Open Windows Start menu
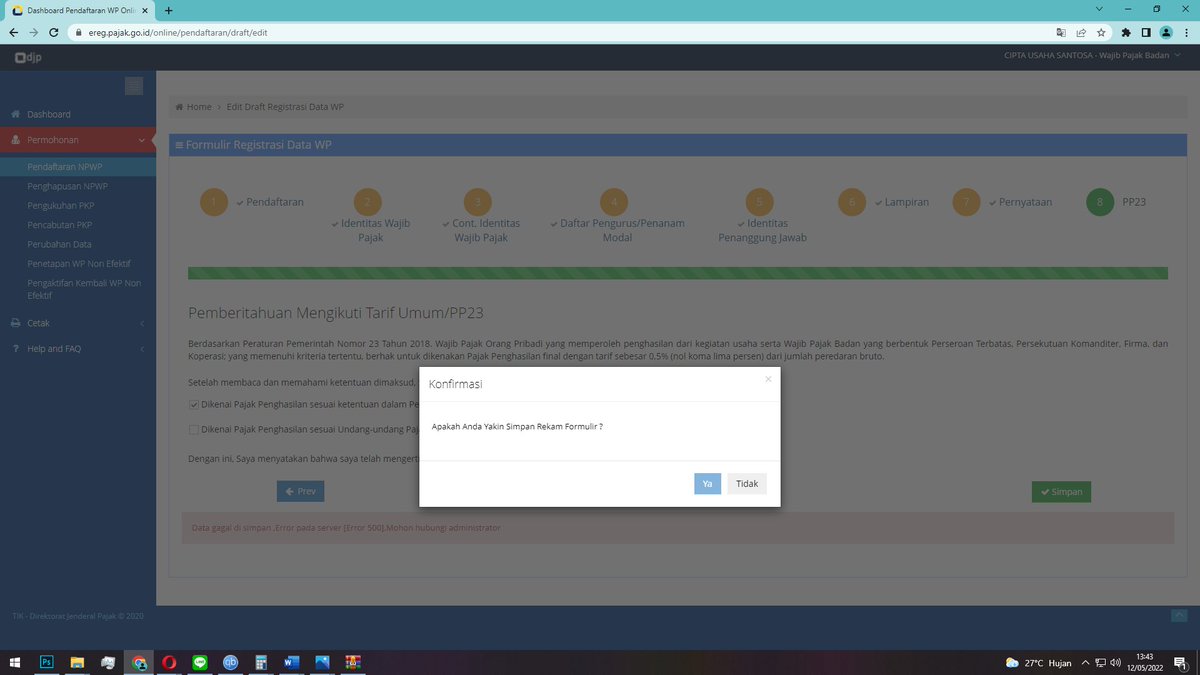Screen dimensions: 1200x675 15,662
